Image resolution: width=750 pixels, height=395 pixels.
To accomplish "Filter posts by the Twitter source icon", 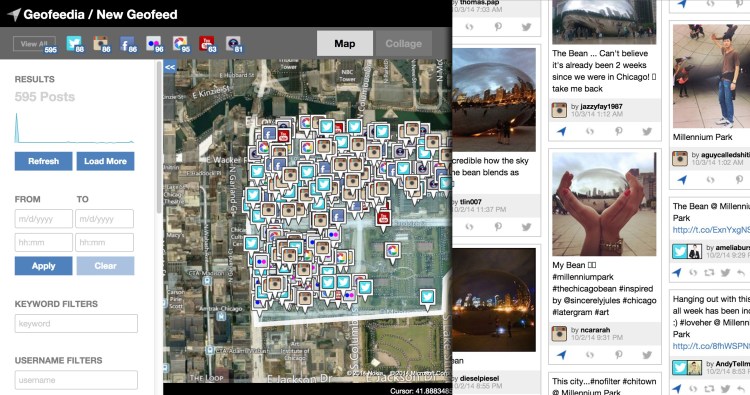I will tap(75, 44).
